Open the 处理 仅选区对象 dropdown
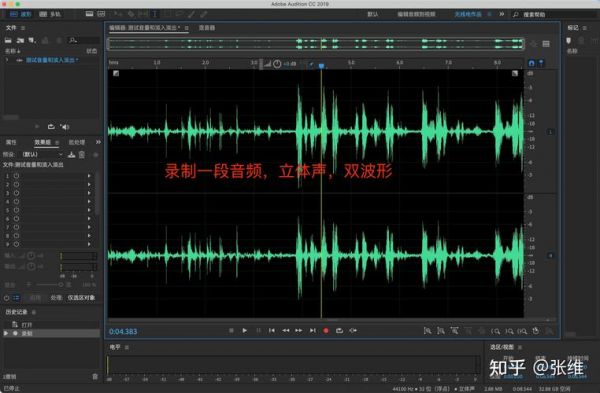Viewport: 600px width, 393px height. (81, 298)
